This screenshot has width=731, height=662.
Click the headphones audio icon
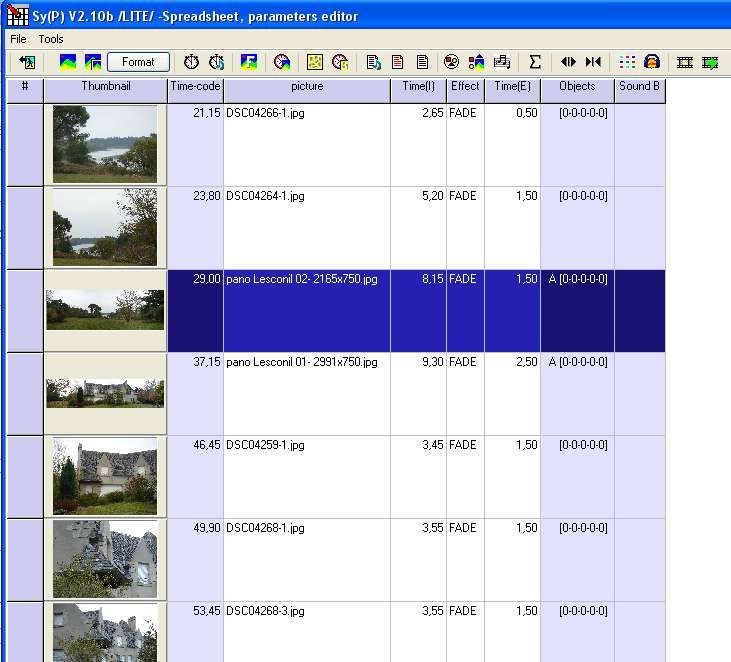[652, 62]
